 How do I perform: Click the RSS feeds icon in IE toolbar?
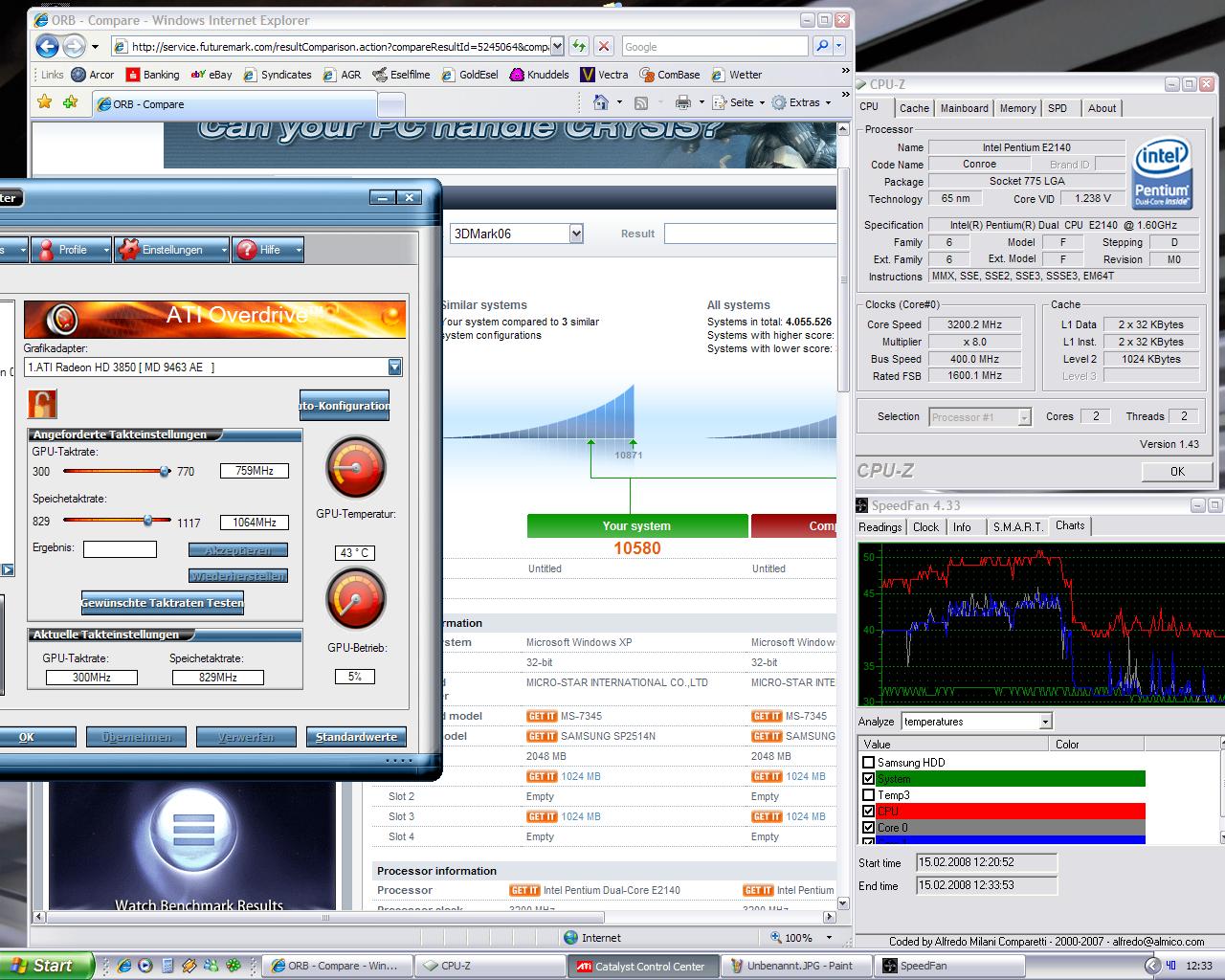point(641,102)
